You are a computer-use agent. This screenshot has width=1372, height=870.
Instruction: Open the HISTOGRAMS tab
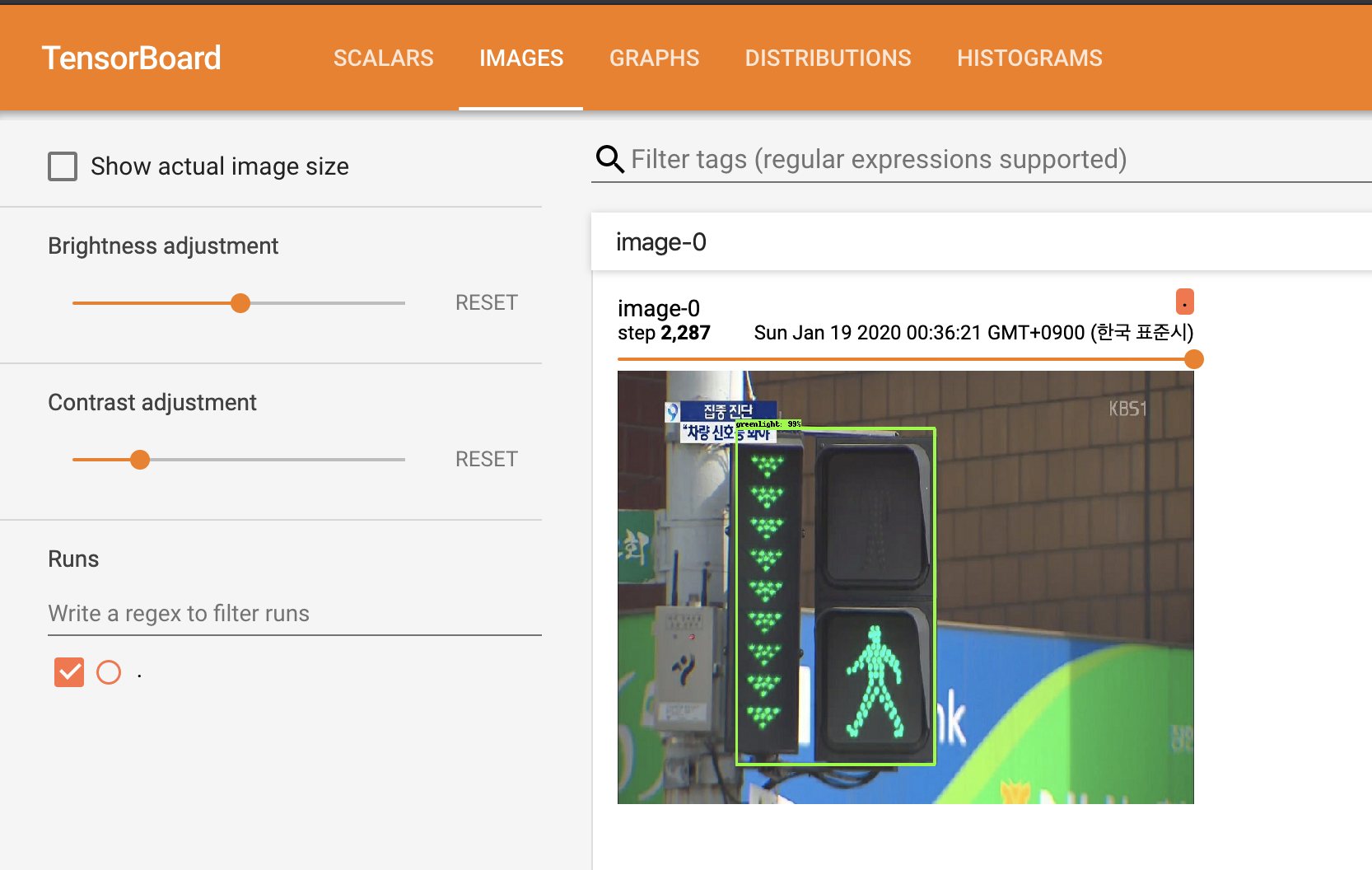[1029, 58]
